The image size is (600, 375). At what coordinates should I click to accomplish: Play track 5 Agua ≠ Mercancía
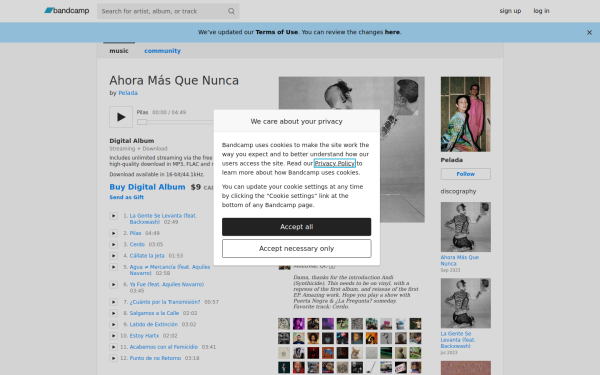pos(113,267)
